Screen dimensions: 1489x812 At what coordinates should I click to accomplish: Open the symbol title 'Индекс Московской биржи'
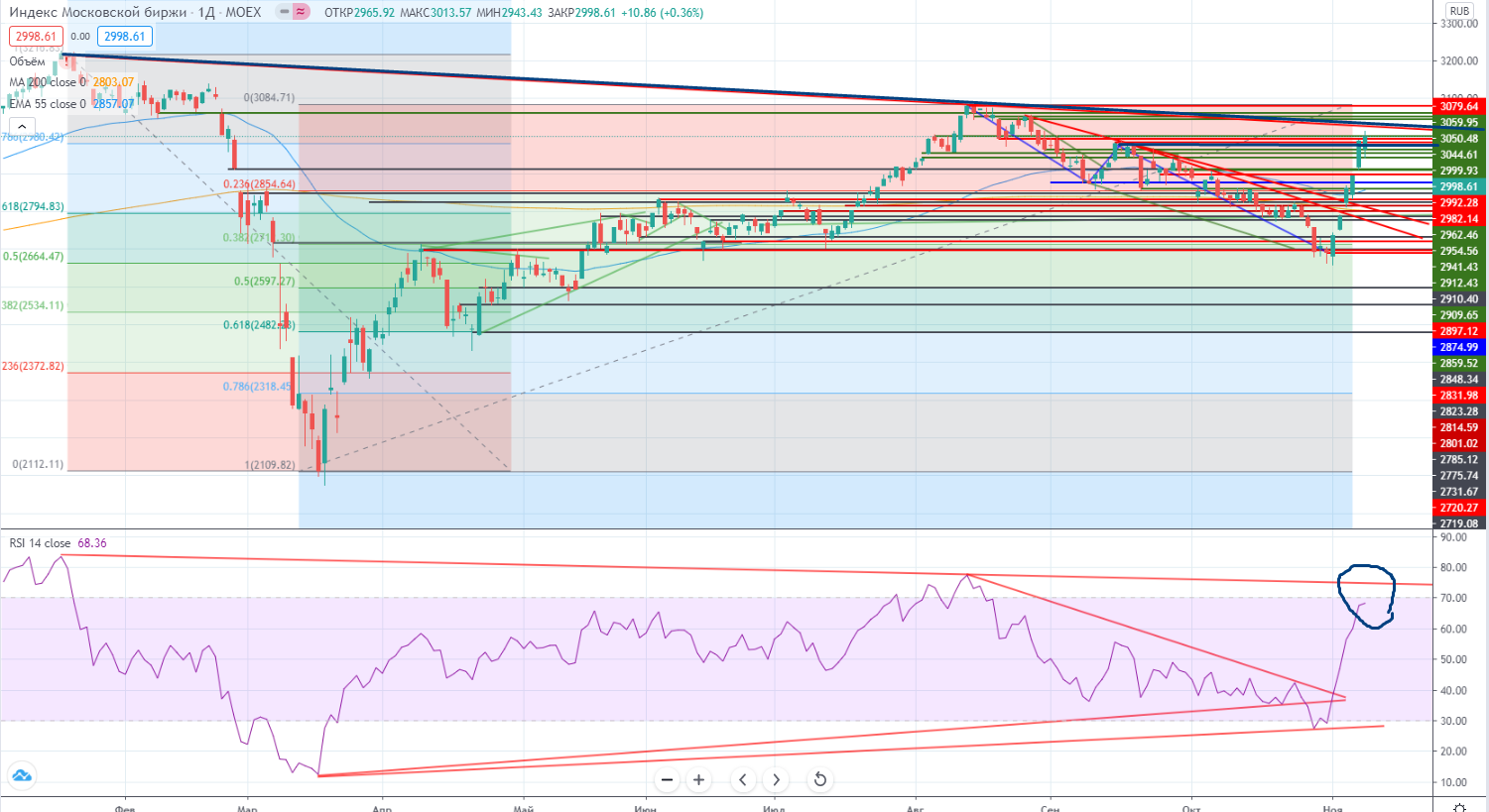[97, 12]
